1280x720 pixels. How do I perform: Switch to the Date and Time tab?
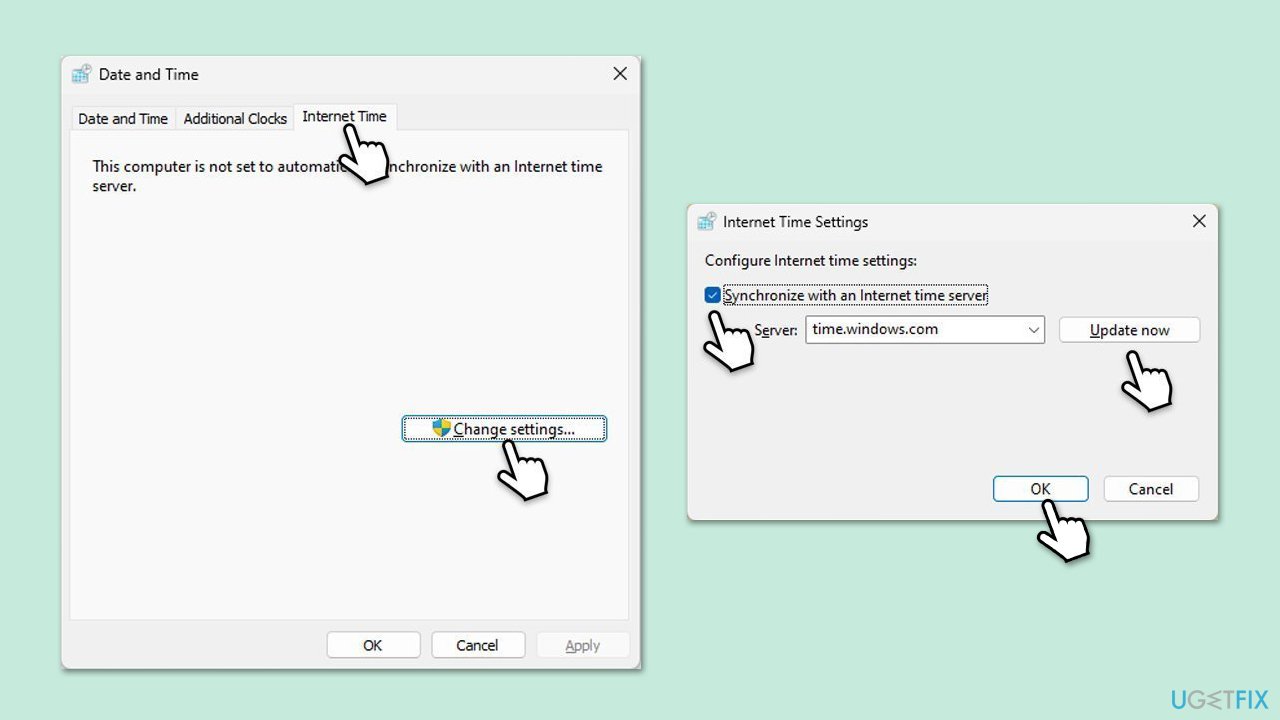(x=122, y=118)
